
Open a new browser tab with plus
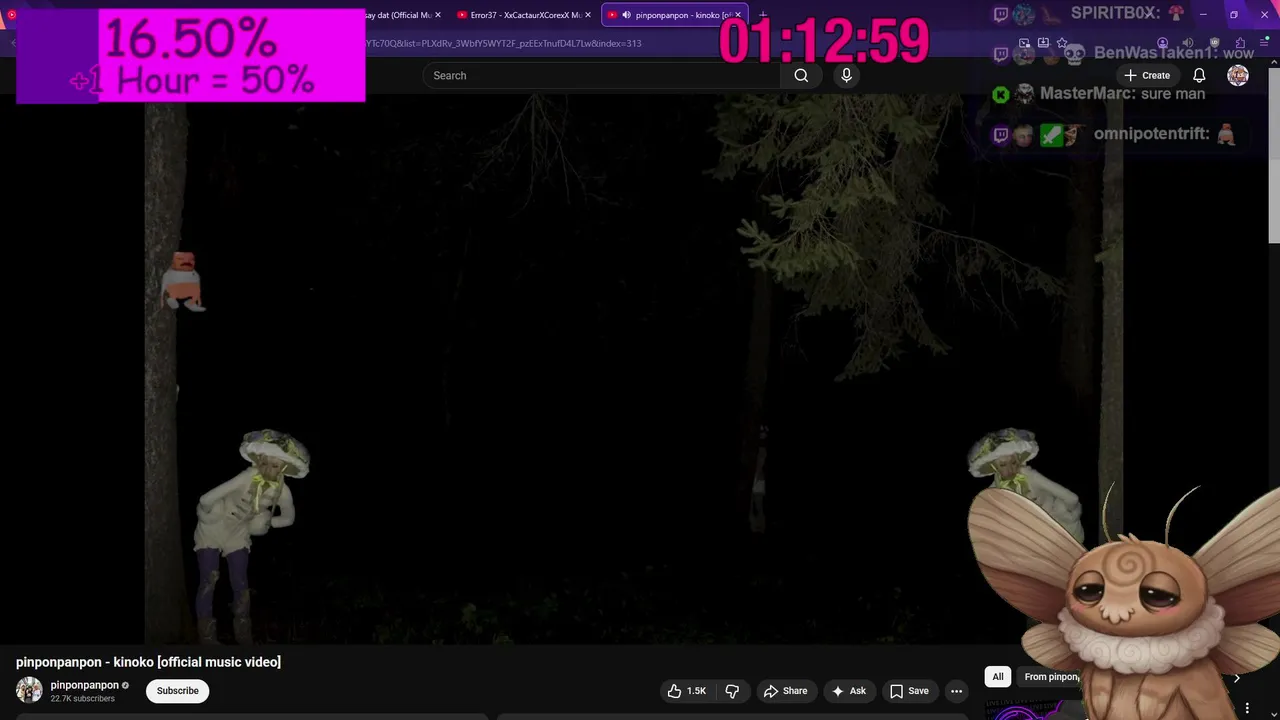[x=763, y=15]
